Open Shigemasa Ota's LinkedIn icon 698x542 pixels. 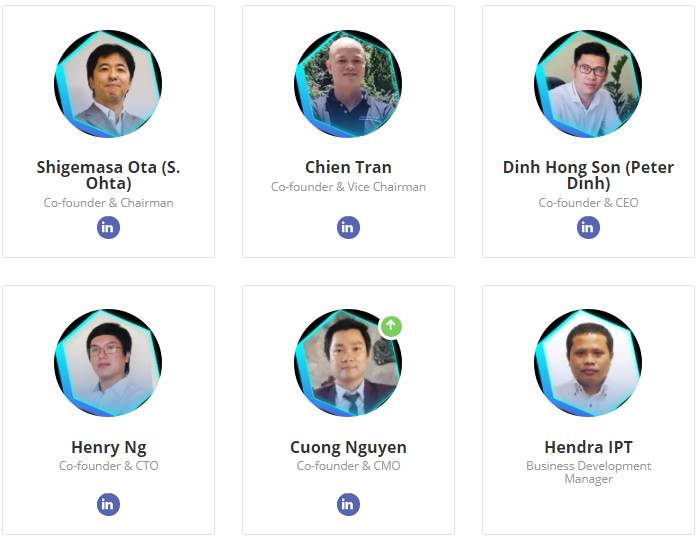tap(108, 227)
